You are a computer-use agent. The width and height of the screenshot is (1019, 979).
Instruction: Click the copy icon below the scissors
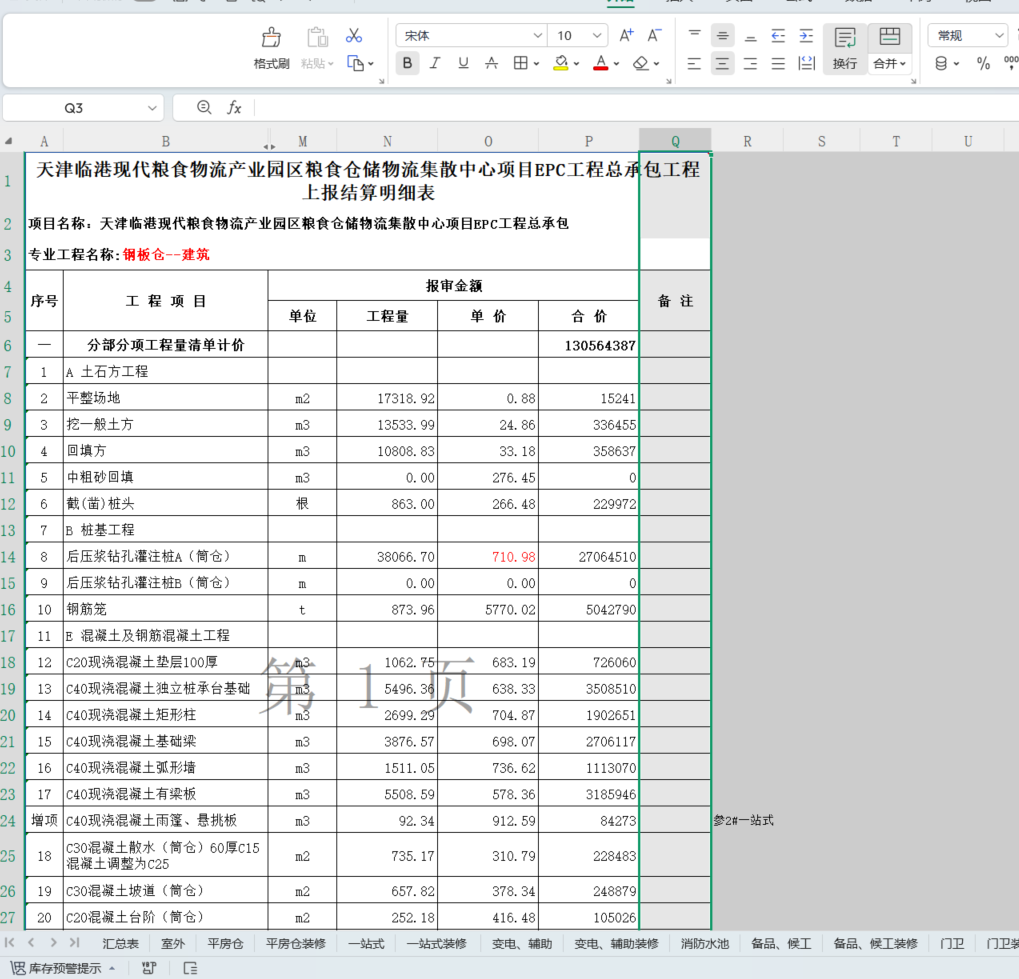point(357,62)
